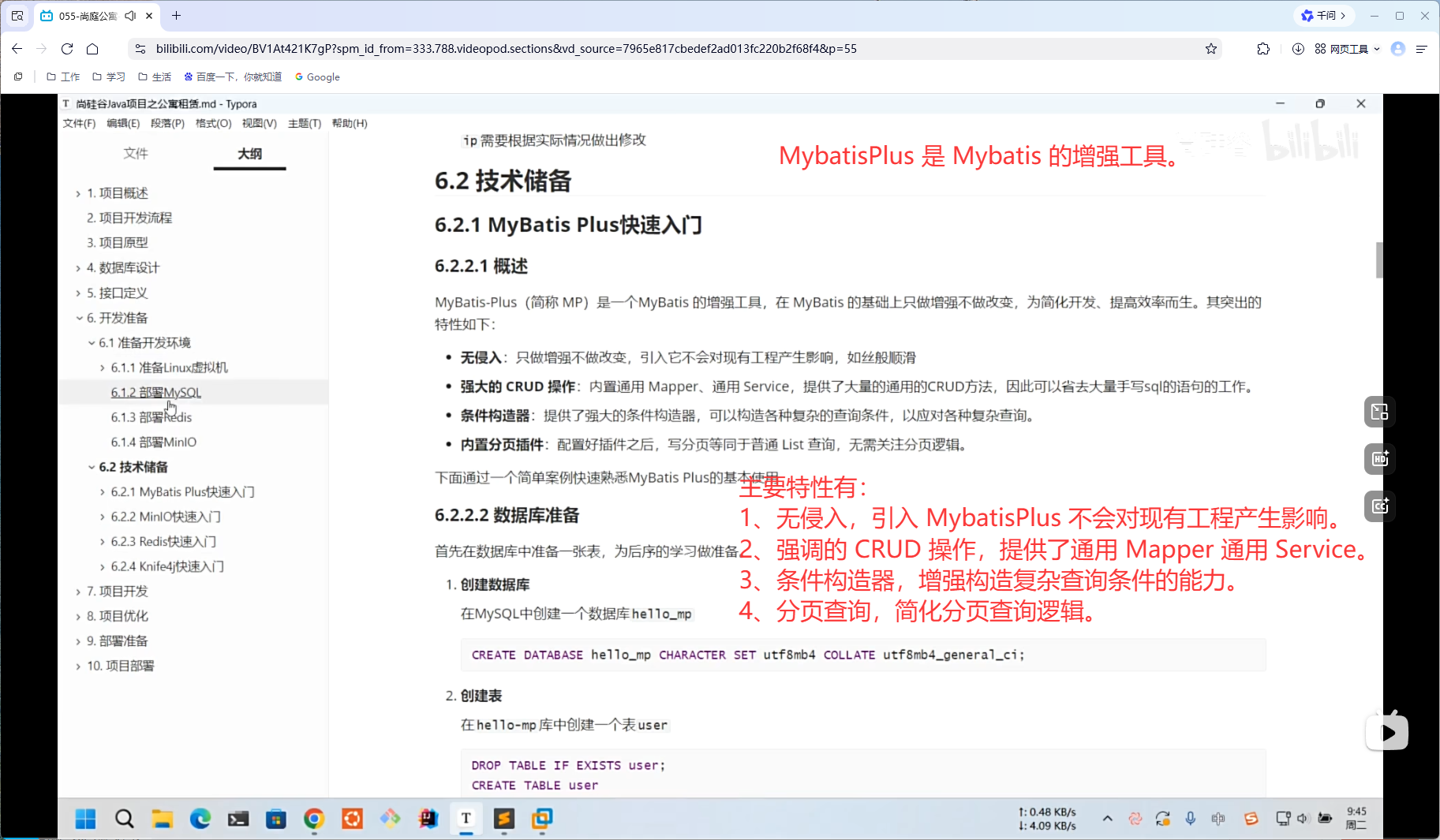Open 工作 bookmark folder
Viewport: 1440px width, 840px height.
pos(63,77)
